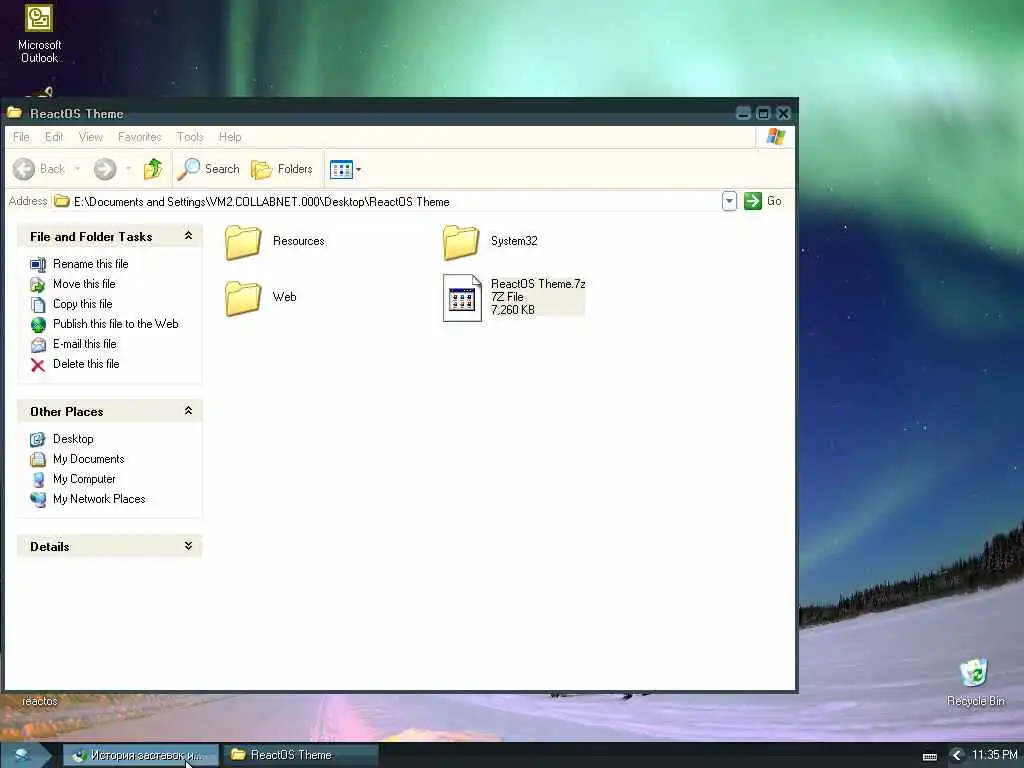Go up one folder level
This screenshot has height=768, width=1024.
tap(153, 169)
